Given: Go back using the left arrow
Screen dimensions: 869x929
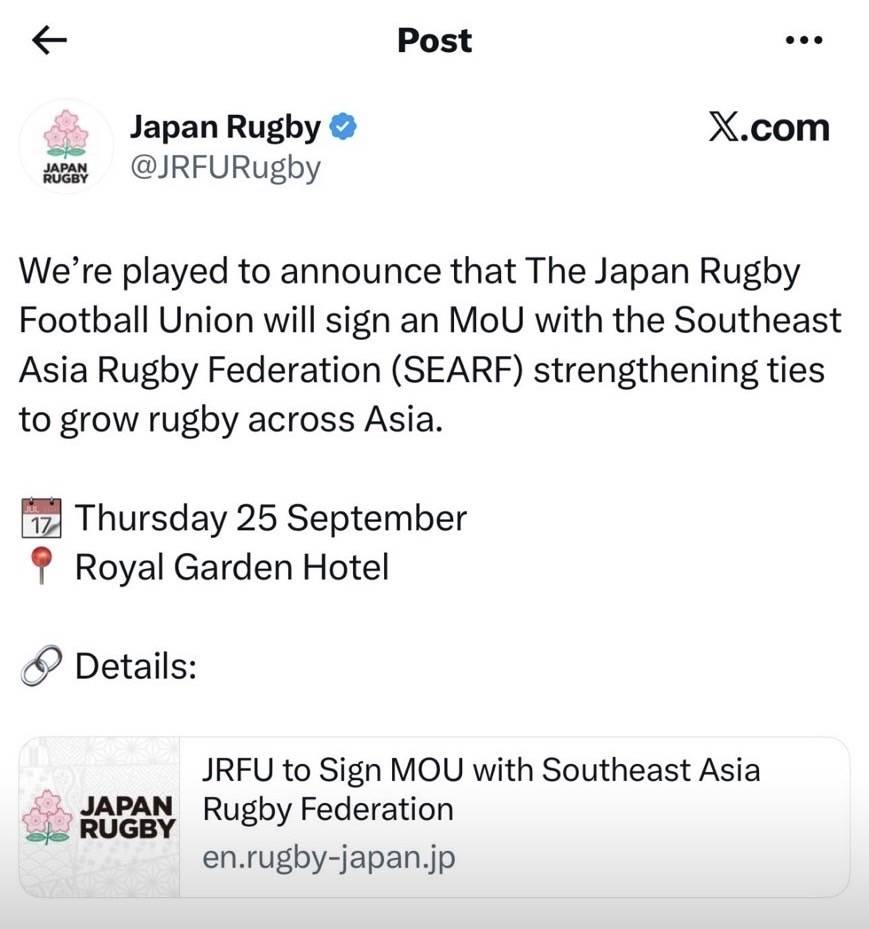Looking at the screenshot, I should tap(49, 40).
